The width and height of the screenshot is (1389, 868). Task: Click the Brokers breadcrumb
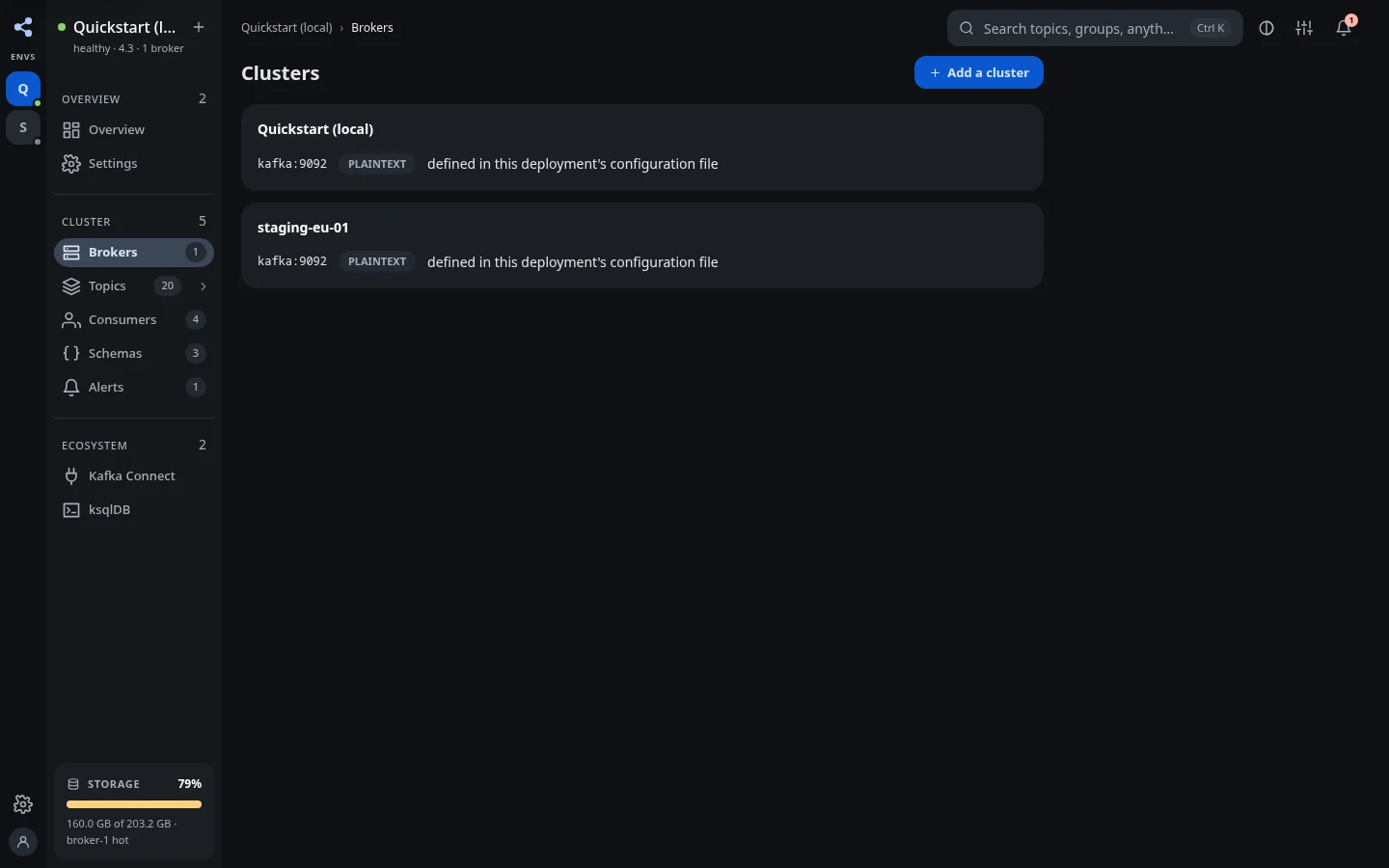[372, 28]
